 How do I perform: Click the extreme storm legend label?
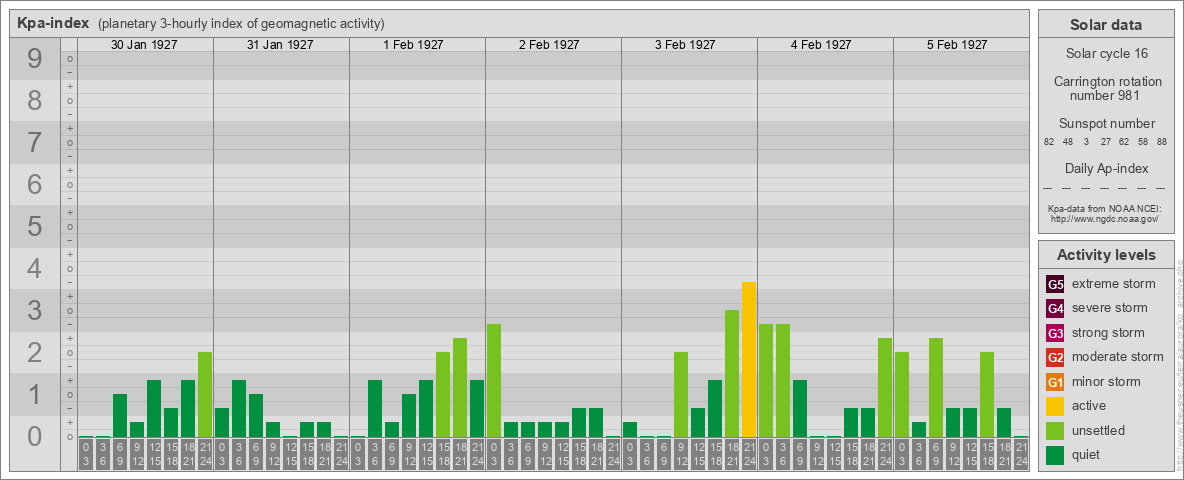pyautogui.click(x=1114, y=285)
